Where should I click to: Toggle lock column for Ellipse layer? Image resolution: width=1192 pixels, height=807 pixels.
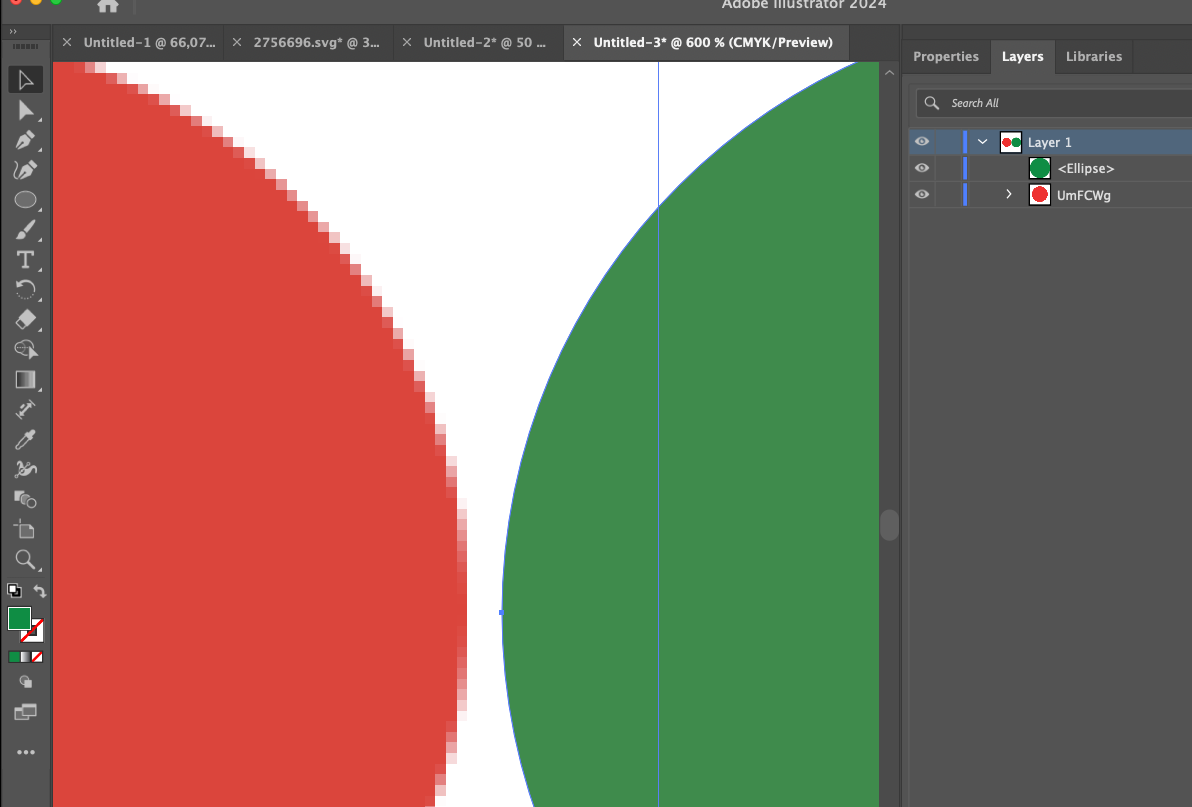coord(947,168)
